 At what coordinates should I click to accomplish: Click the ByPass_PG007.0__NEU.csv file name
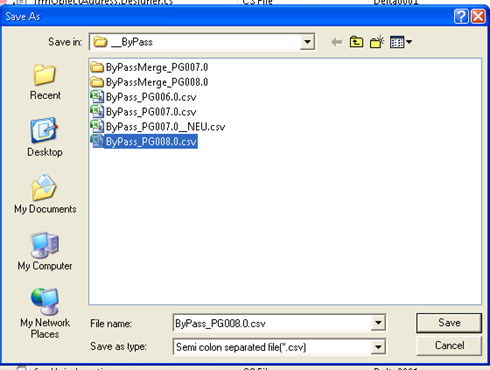click(x=165, y=127)
